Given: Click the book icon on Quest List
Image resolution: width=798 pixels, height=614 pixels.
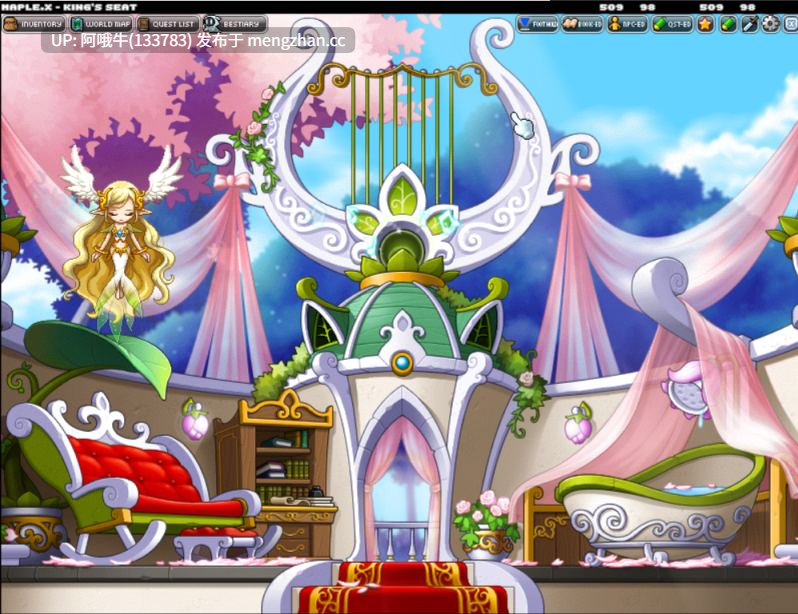Looking at the screenshot, I should [144, 24].
